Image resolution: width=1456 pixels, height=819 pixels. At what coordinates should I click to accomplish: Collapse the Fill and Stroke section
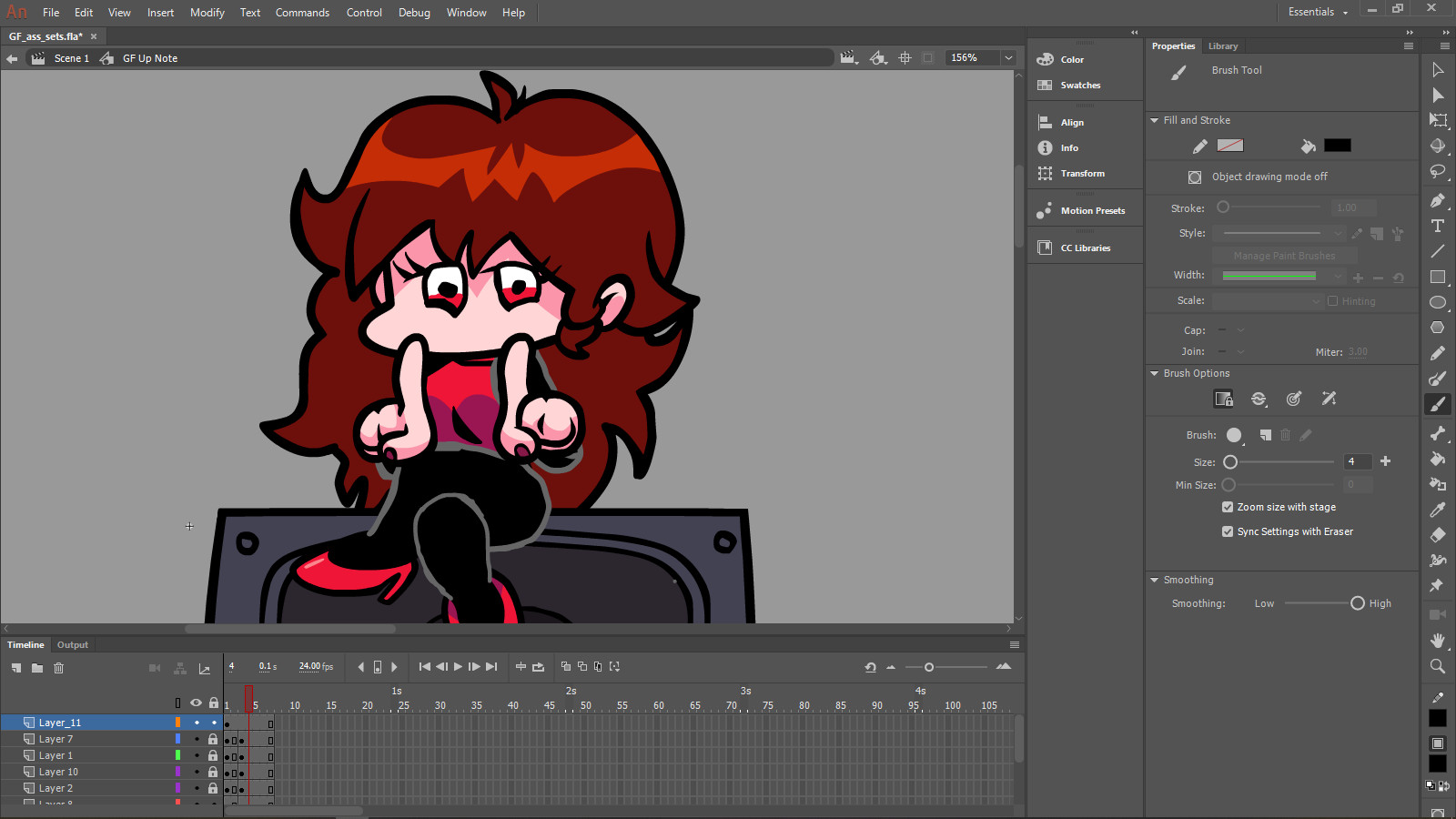coord(1155,120)
